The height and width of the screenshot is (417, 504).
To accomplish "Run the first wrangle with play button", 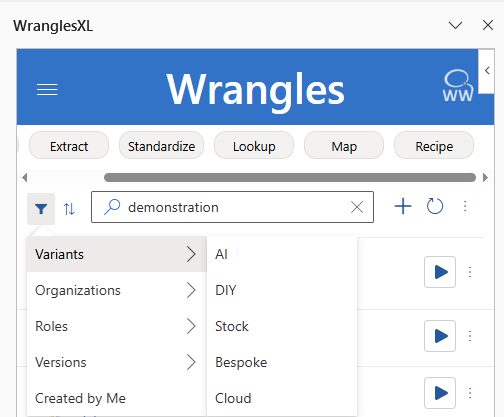I will pyautogui.click(x=440, y=272).
